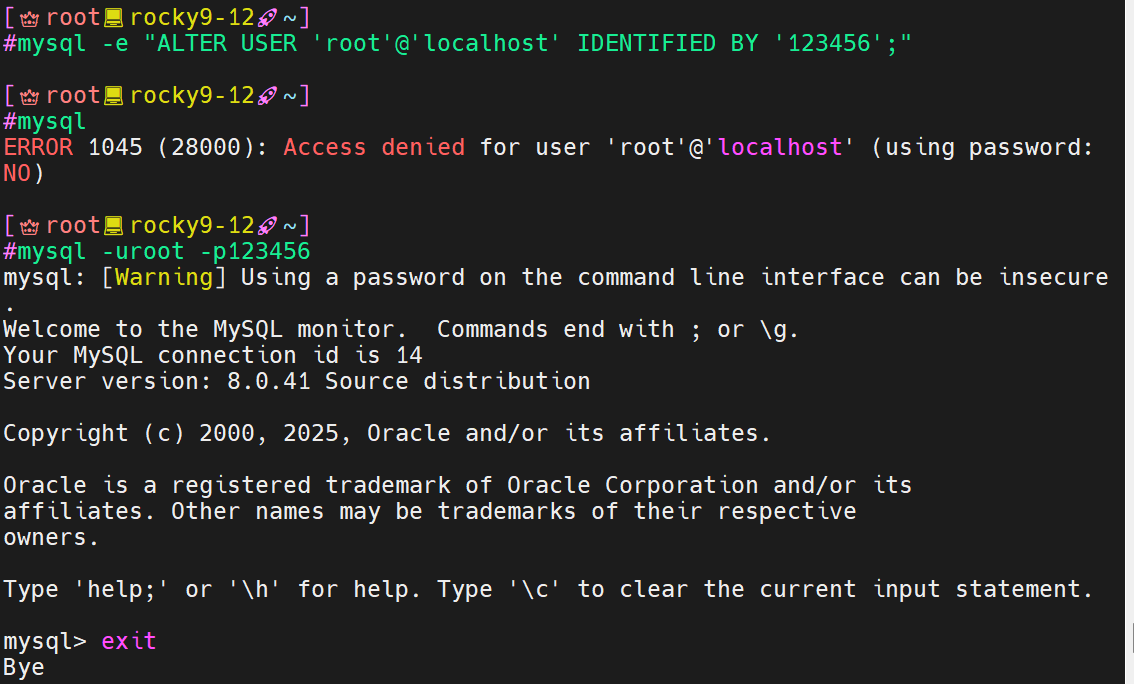Click the -p123456 option in the third command
The height and width of the screenshot is (684, 1134).
pyautogui.click(x=255, y=252)
